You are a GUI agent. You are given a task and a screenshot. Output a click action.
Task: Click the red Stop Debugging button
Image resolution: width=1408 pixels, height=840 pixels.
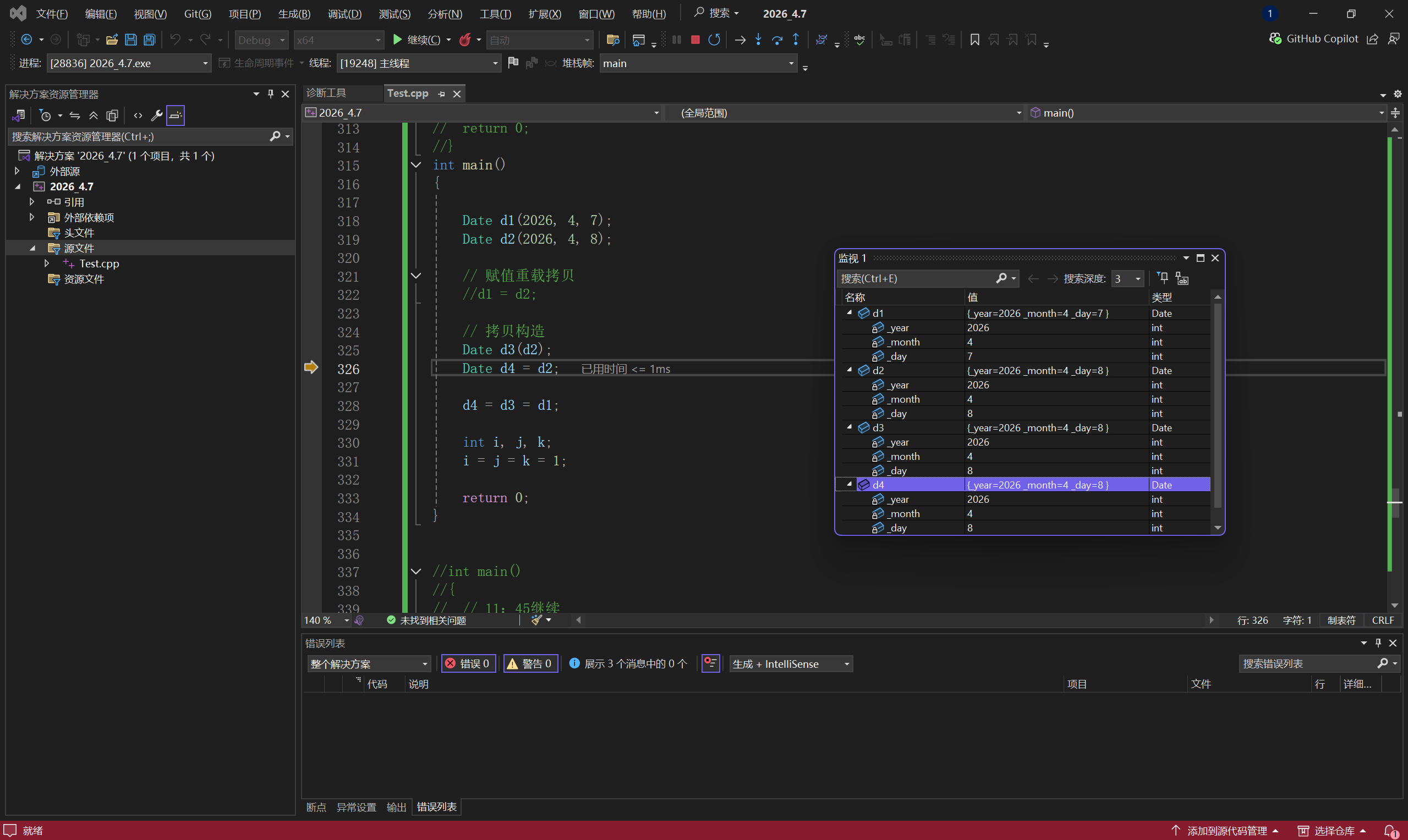tap(695, 40)
